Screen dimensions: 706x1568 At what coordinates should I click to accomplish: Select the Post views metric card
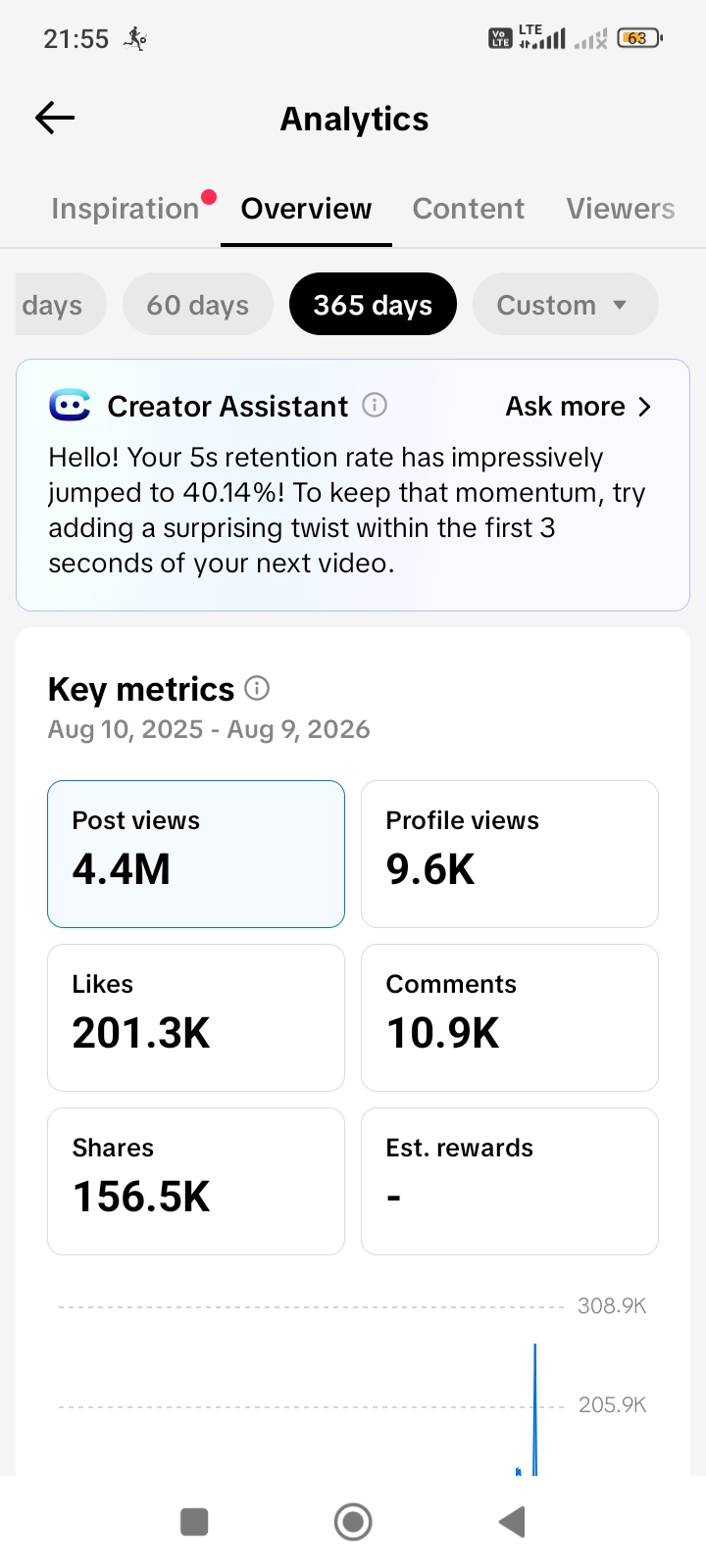[x=196, y=854]
